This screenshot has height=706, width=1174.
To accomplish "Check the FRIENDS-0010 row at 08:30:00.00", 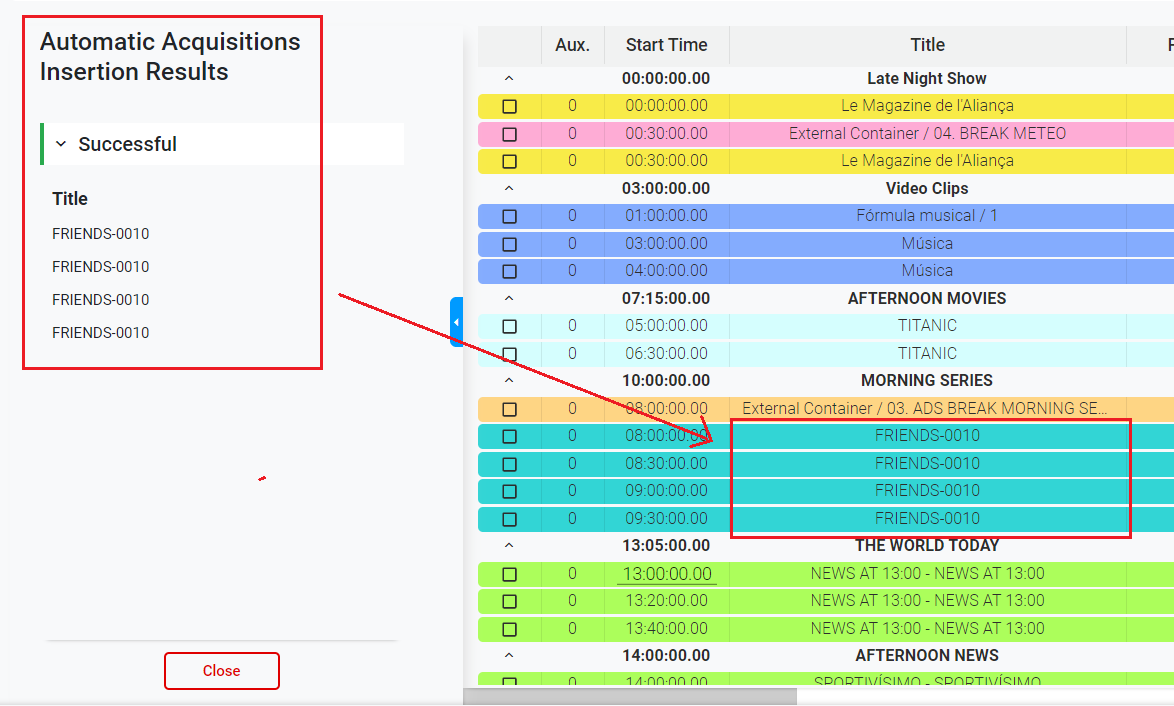I will point(509,464).
